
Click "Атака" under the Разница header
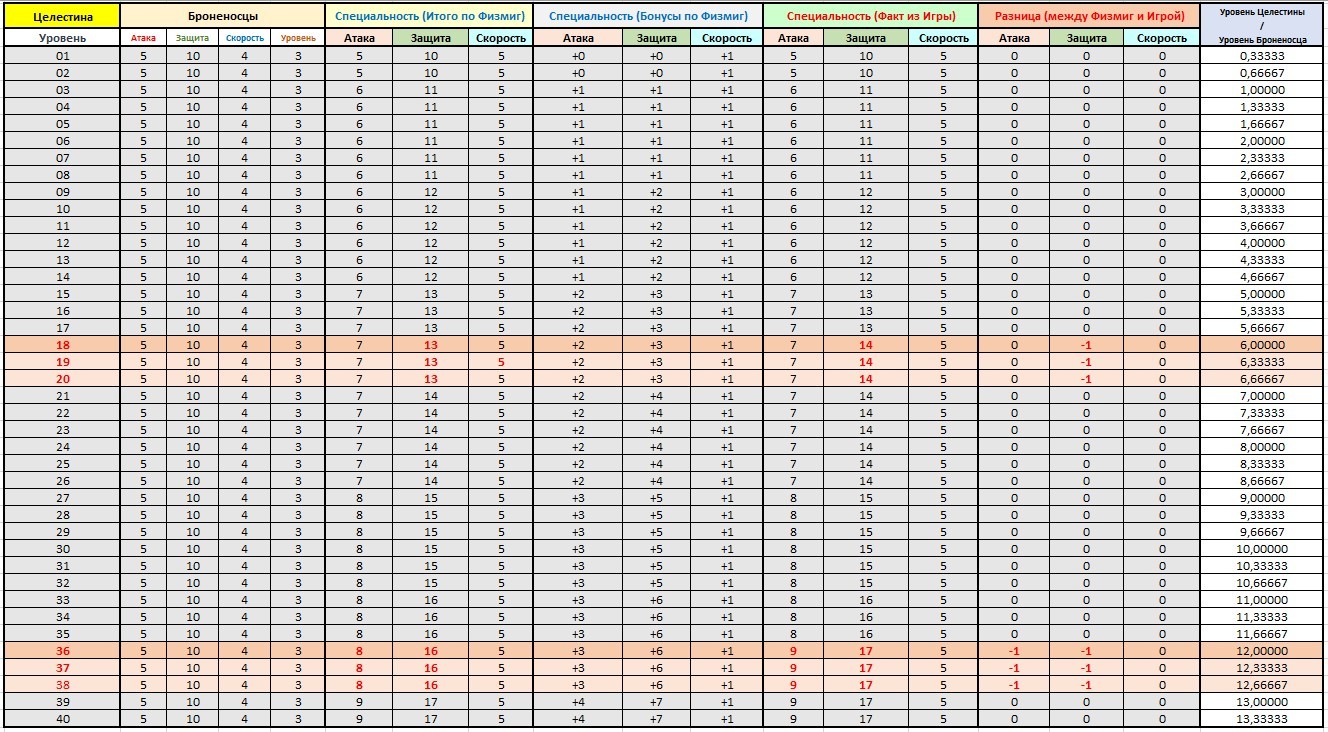(x=1014, y=38)
